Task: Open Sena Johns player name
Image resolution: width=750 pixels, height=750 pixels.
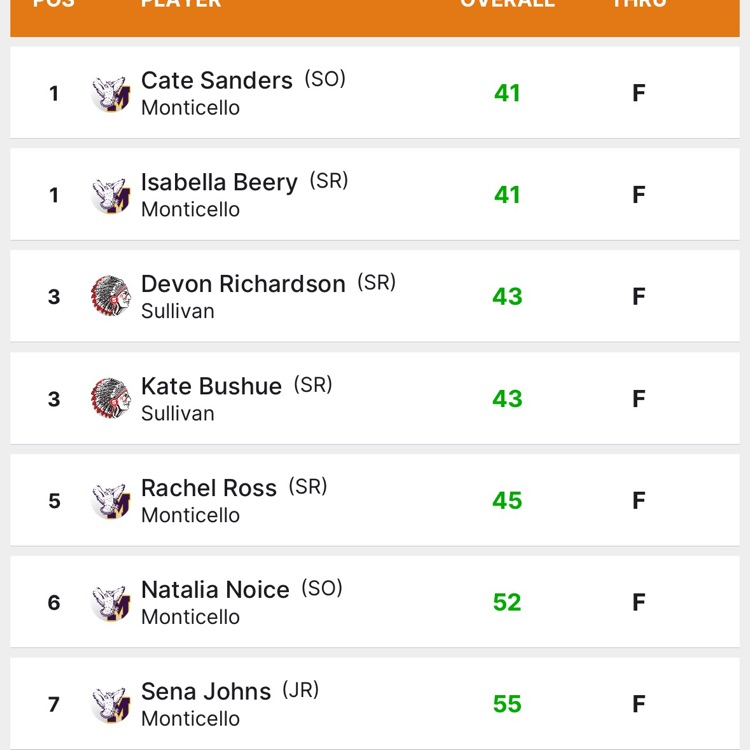Action: tap(206, 692)
